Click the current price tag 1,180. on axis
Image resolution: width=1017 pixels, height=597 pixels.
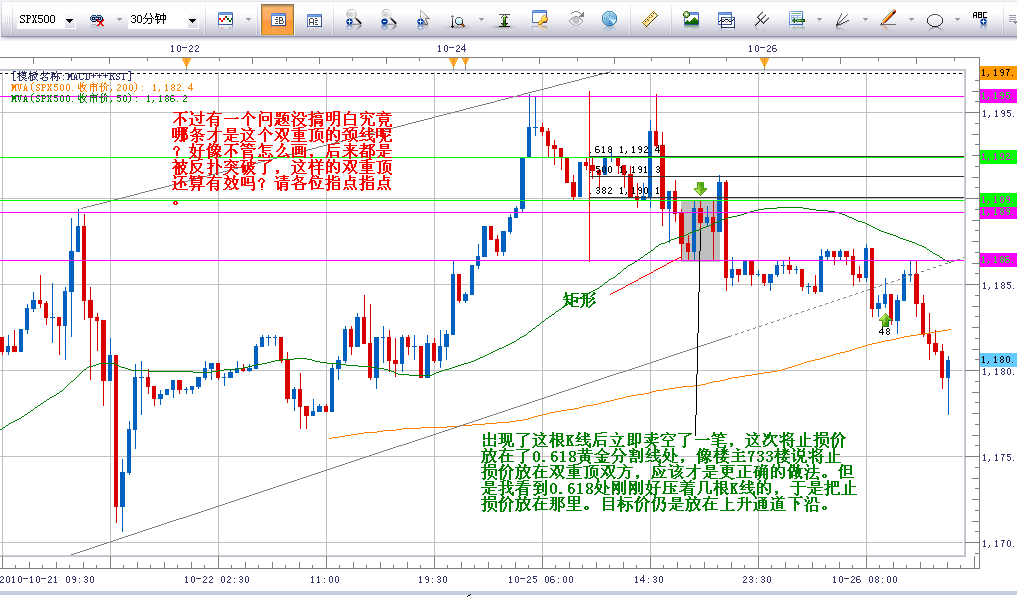[x=997, y=359]
